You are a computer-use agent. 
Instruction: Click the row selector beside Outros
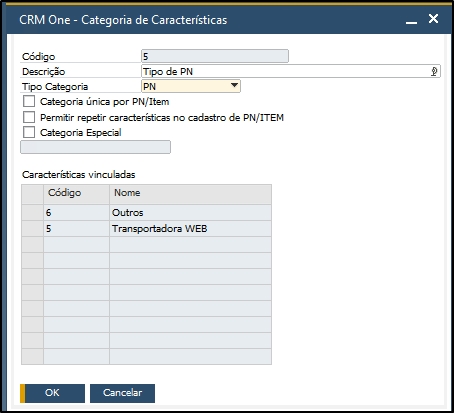click(x=32, y=213)
